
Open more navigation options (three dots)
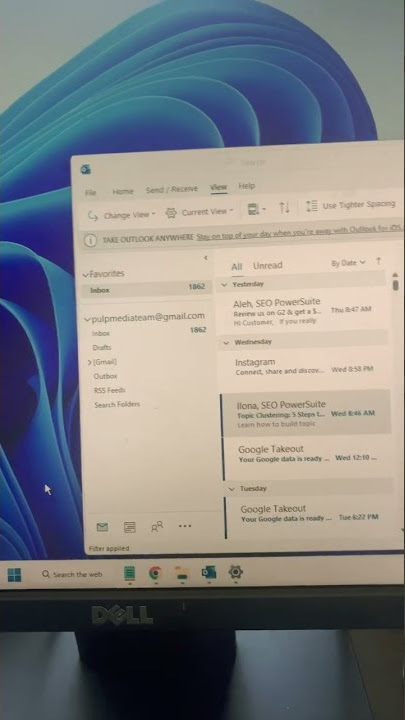point(185,526)
